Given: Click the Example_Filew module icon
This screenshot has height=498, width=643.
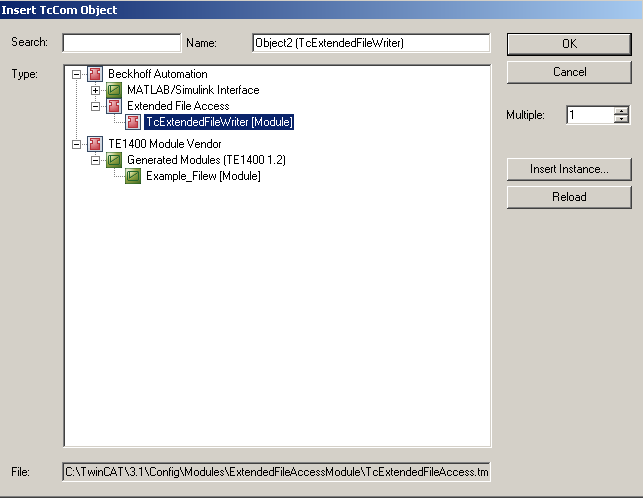Looking at the screenshot, I should tap(133, 176).
